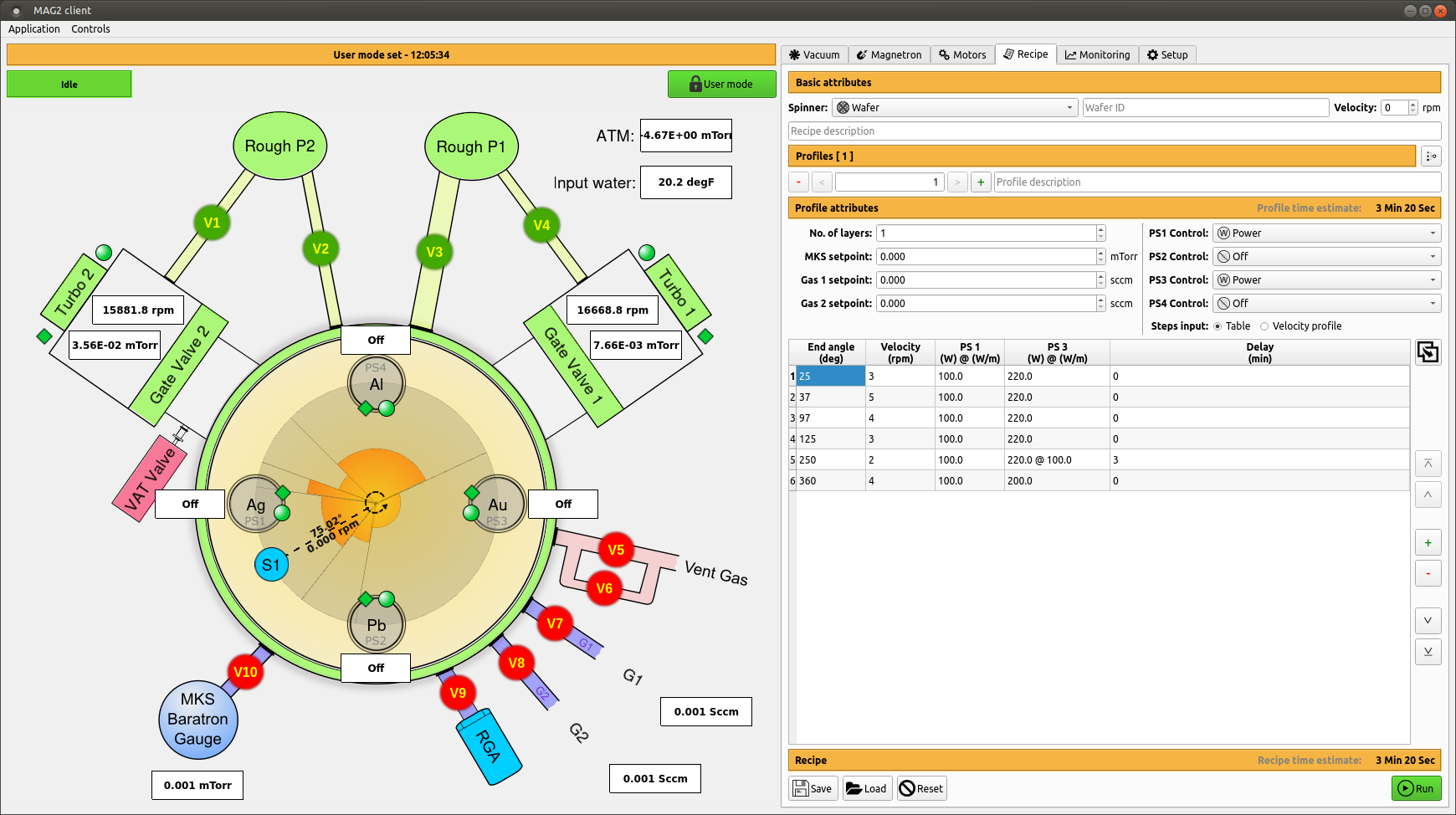1456x815 pixels.
Task: Toggle the red V5 vent valve
Action: pos(616,550)
